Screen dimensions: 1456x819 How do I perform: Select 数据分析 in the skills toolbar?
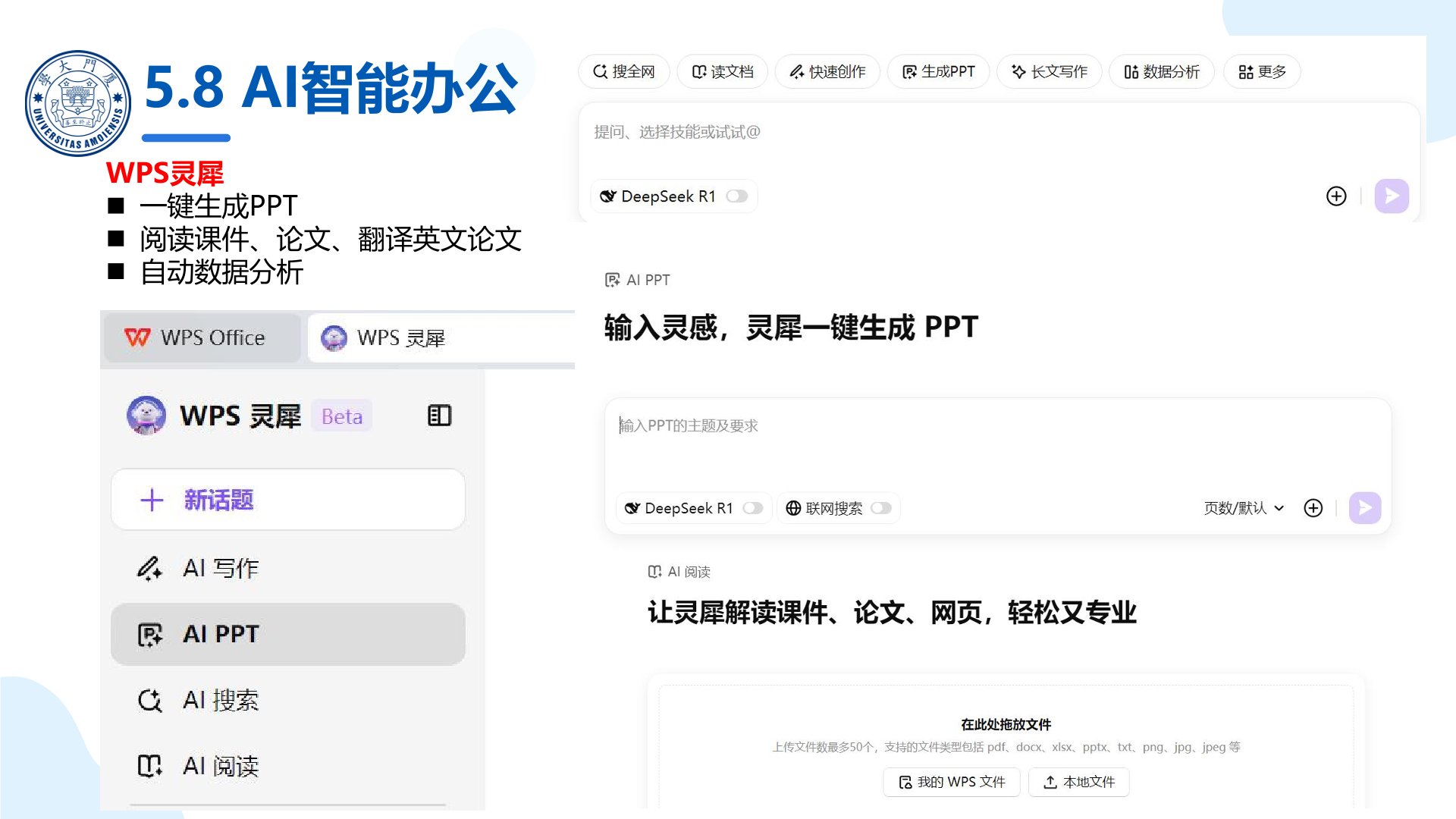(1161, 71)
